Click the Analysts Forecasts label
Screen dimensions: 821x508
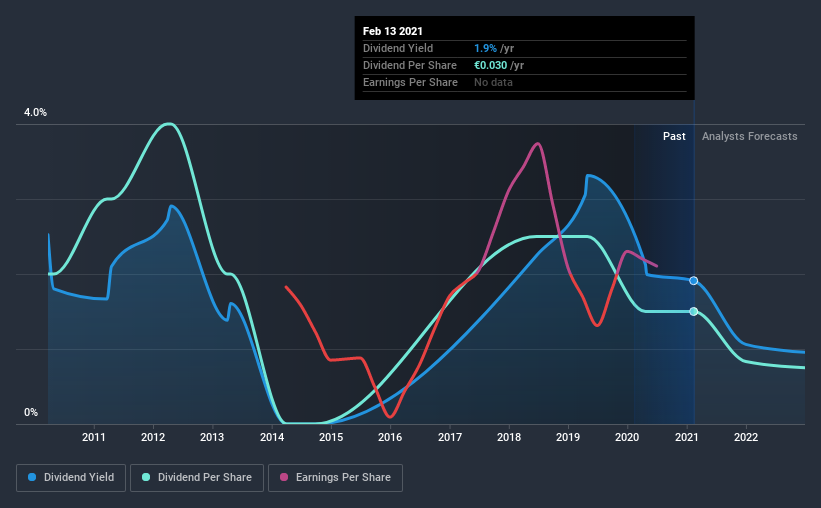[749, 136]
